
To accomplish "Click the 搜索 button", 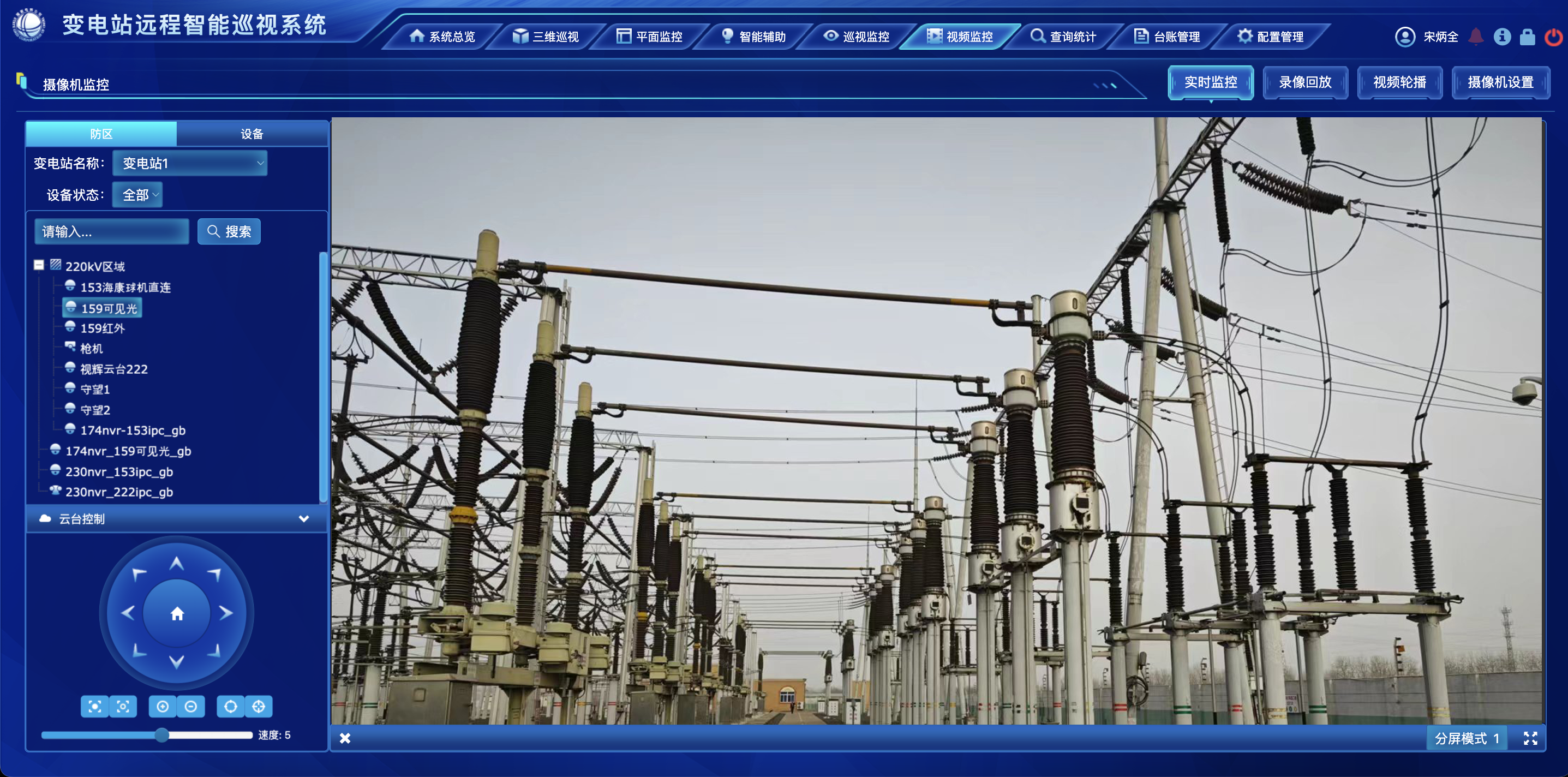I will pyautogui.click(x=229, y=231).
